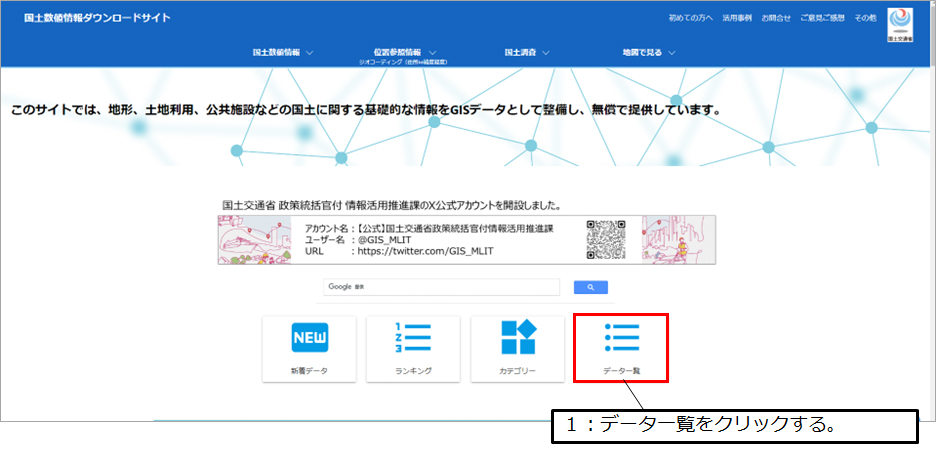936x449 pixels.
Task: Open the その他 header link
Action: pos(865,18)
